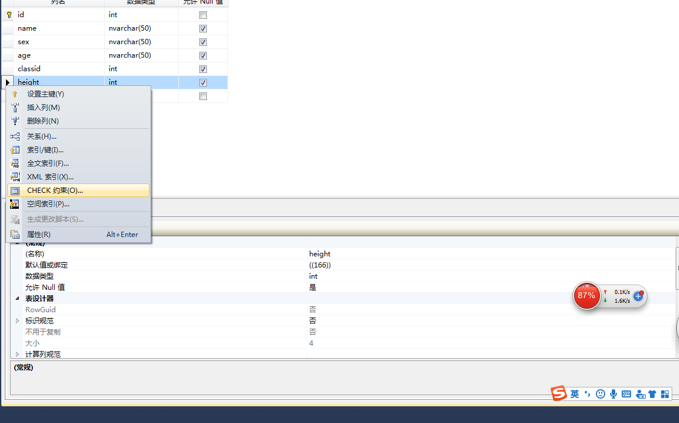Toggle Allow Null checkbox for height
The height and width of the screenshot is (423, 679).
(x=203, y=82)
